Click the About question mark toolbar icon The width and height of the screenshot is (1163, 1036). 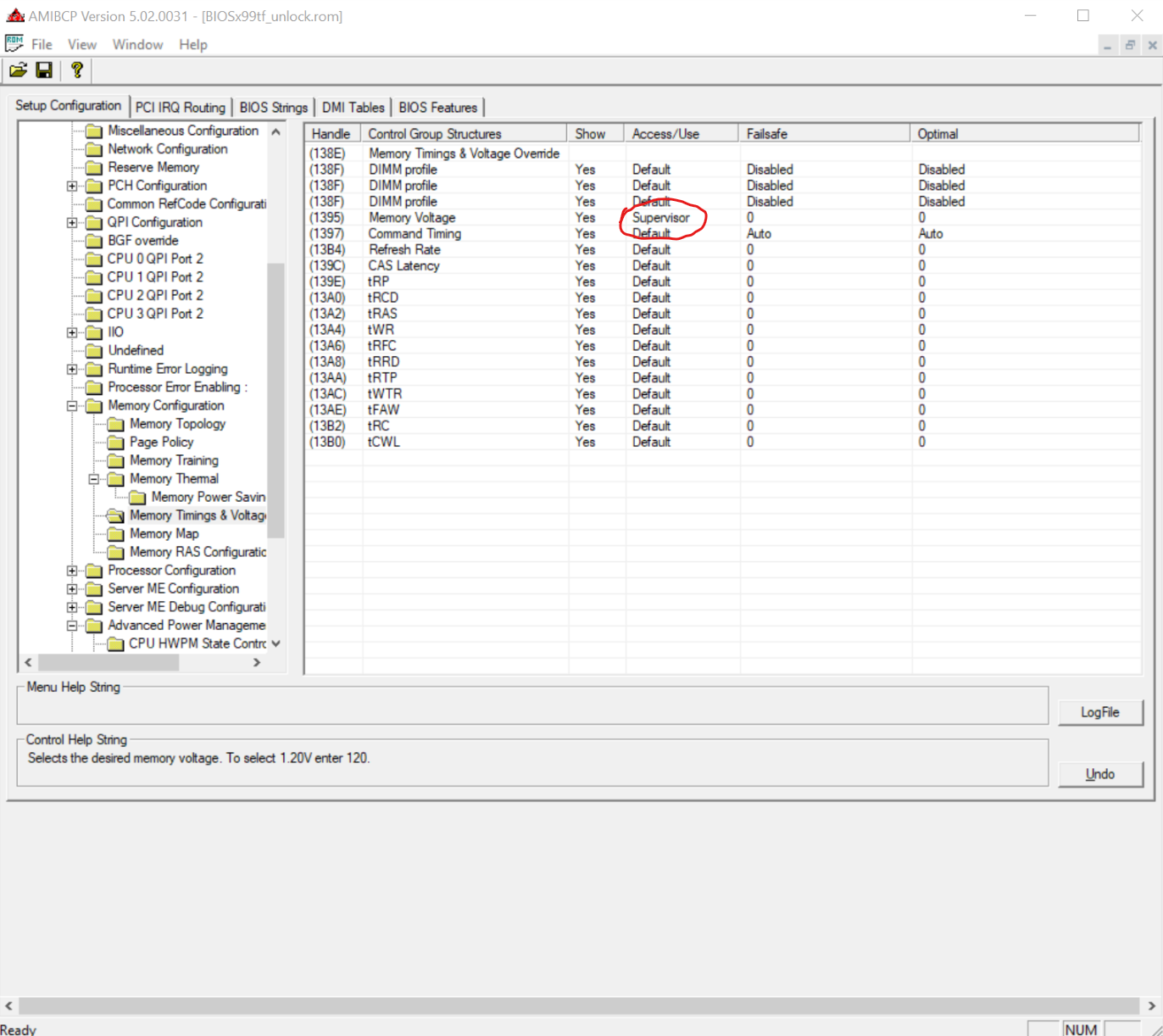pyautogui.click(x=77, y=70)
